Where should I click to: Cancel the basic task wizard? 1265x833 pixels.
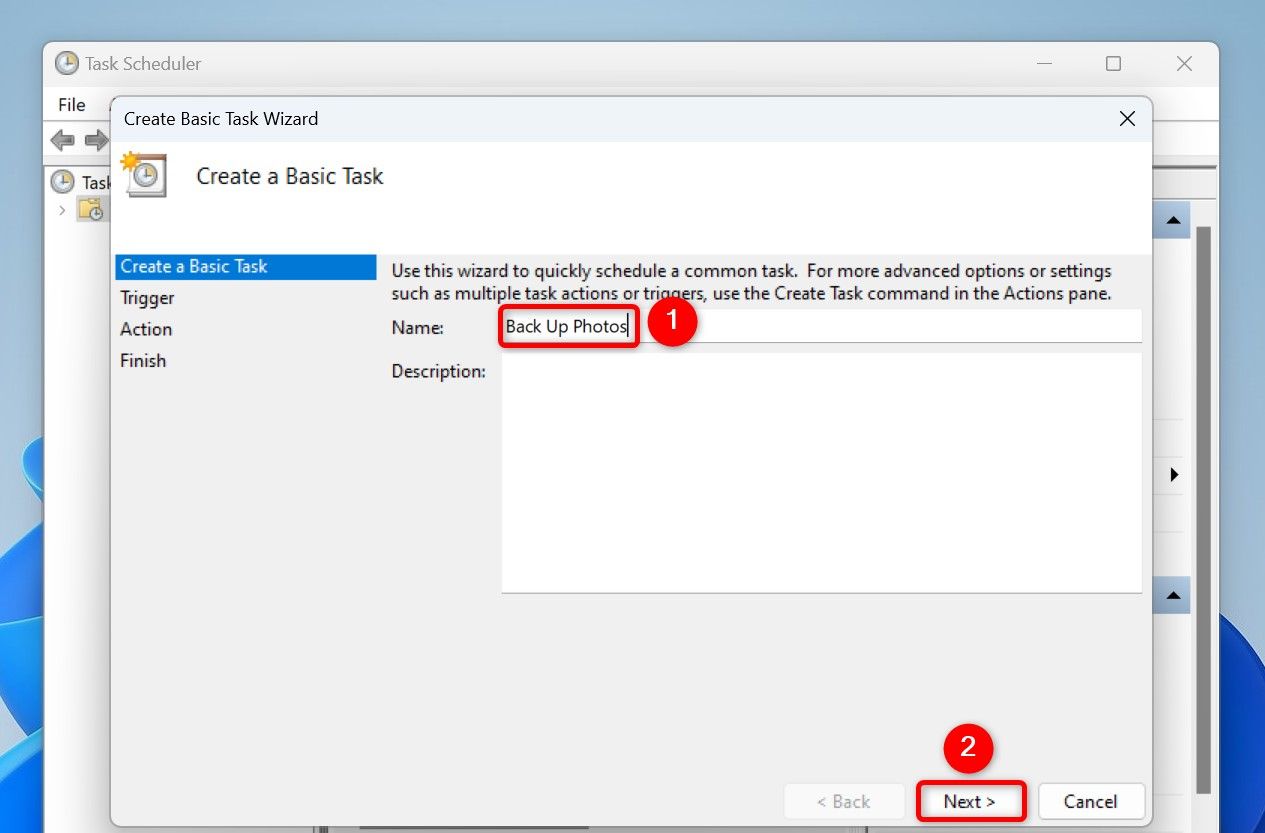(1090, 801)
